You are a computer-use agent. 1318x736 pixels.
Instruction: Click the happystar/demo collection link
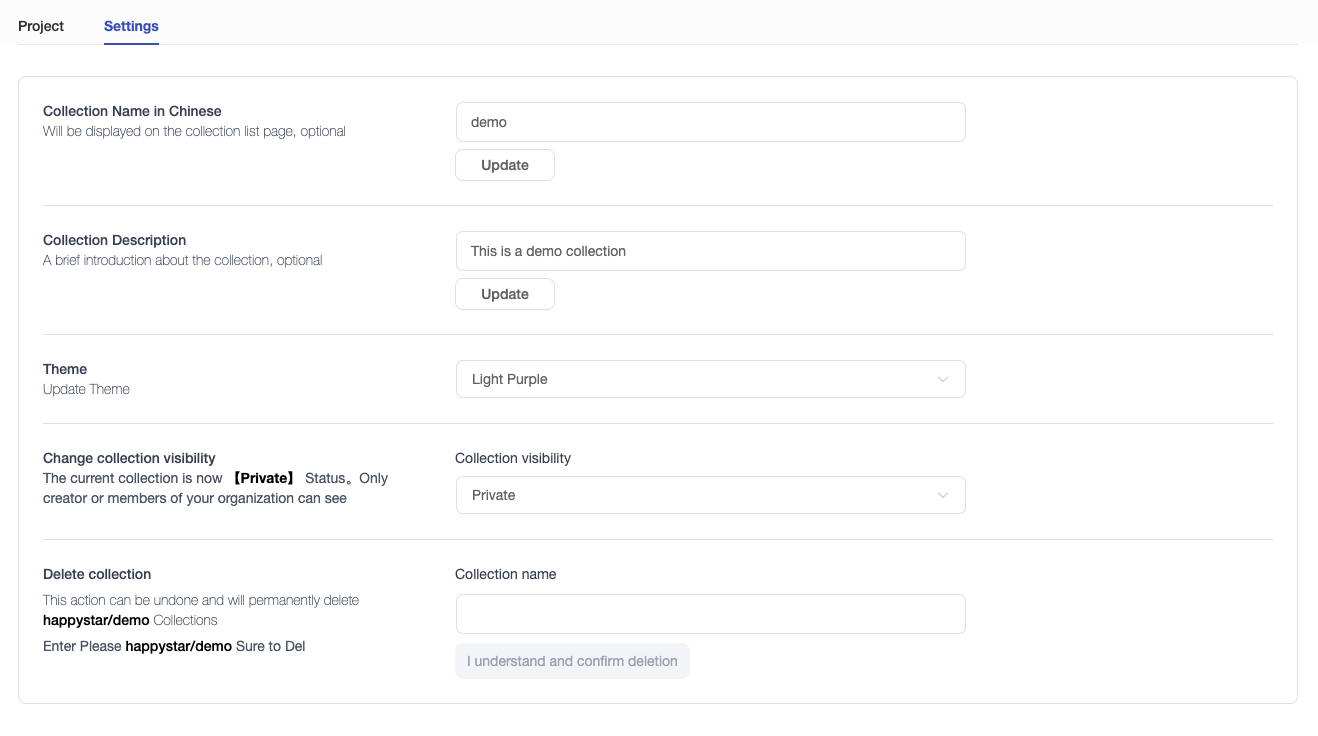95,620
